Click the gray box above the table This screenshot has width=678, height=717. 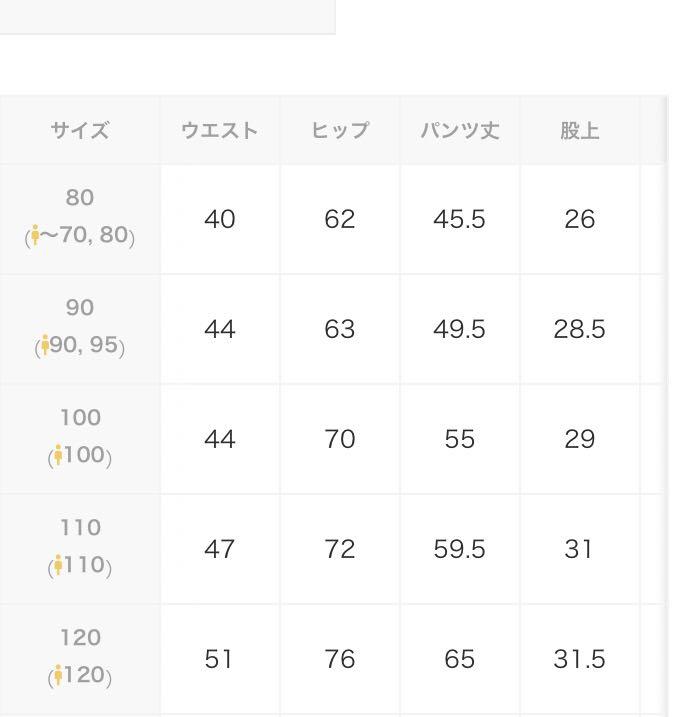pyautogui.click(x=168, y=17)
